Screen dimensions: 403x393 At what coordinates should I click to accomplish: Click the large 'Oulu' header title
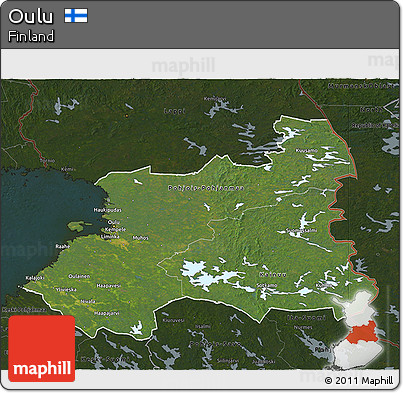(x=31, y=16)
